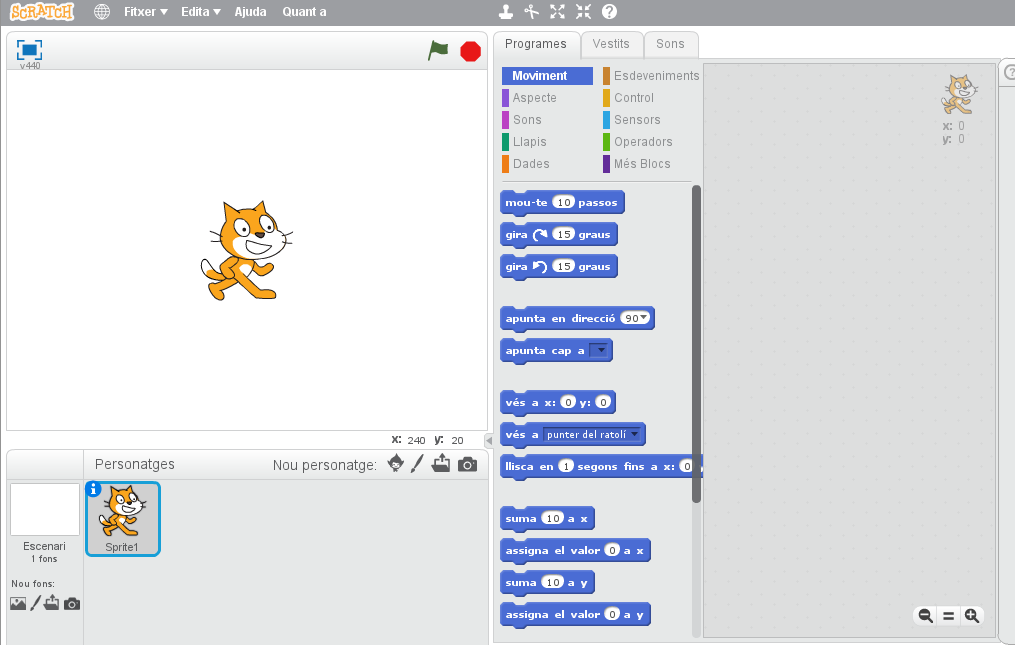Click the green flag to start
The width and height of the screenshot is (1015, 645).
point(438,51)
